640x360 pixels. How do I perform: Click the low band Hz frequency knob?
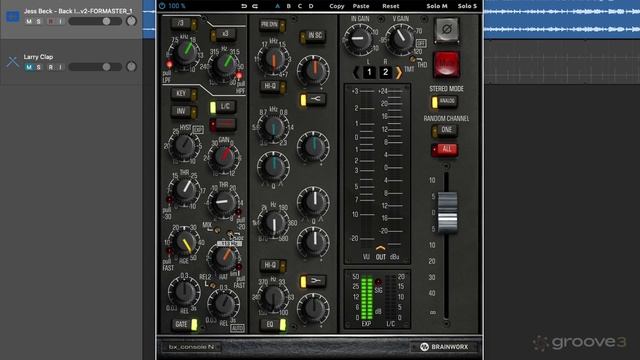(273, 298)
